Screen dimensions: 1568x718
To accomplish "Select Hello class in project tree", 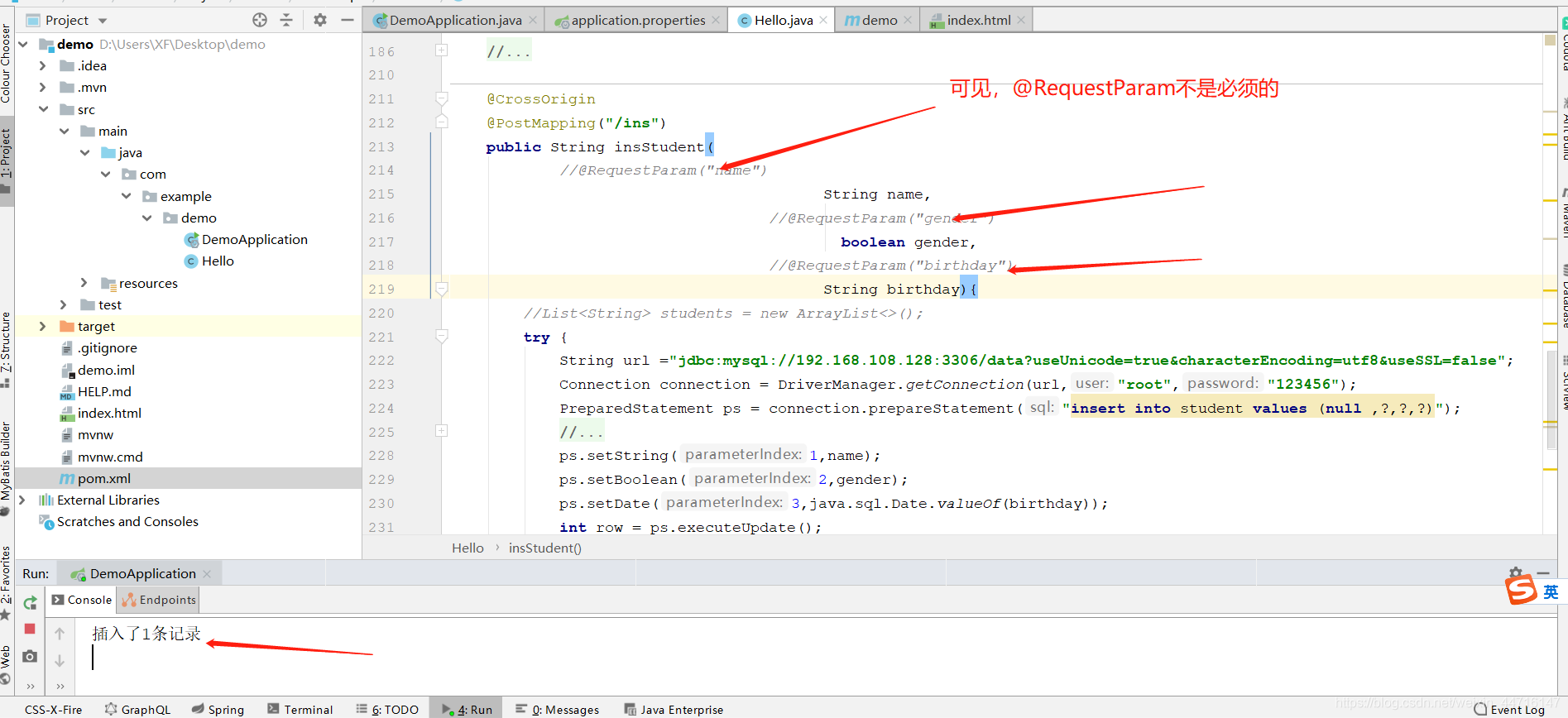I will [209, 261].
